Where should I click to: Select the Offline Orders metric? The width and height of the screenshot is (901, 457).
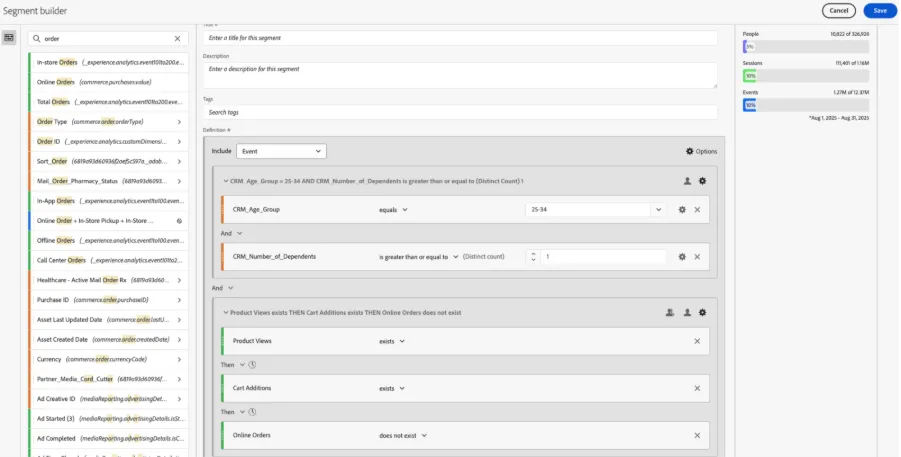[109, 240]
